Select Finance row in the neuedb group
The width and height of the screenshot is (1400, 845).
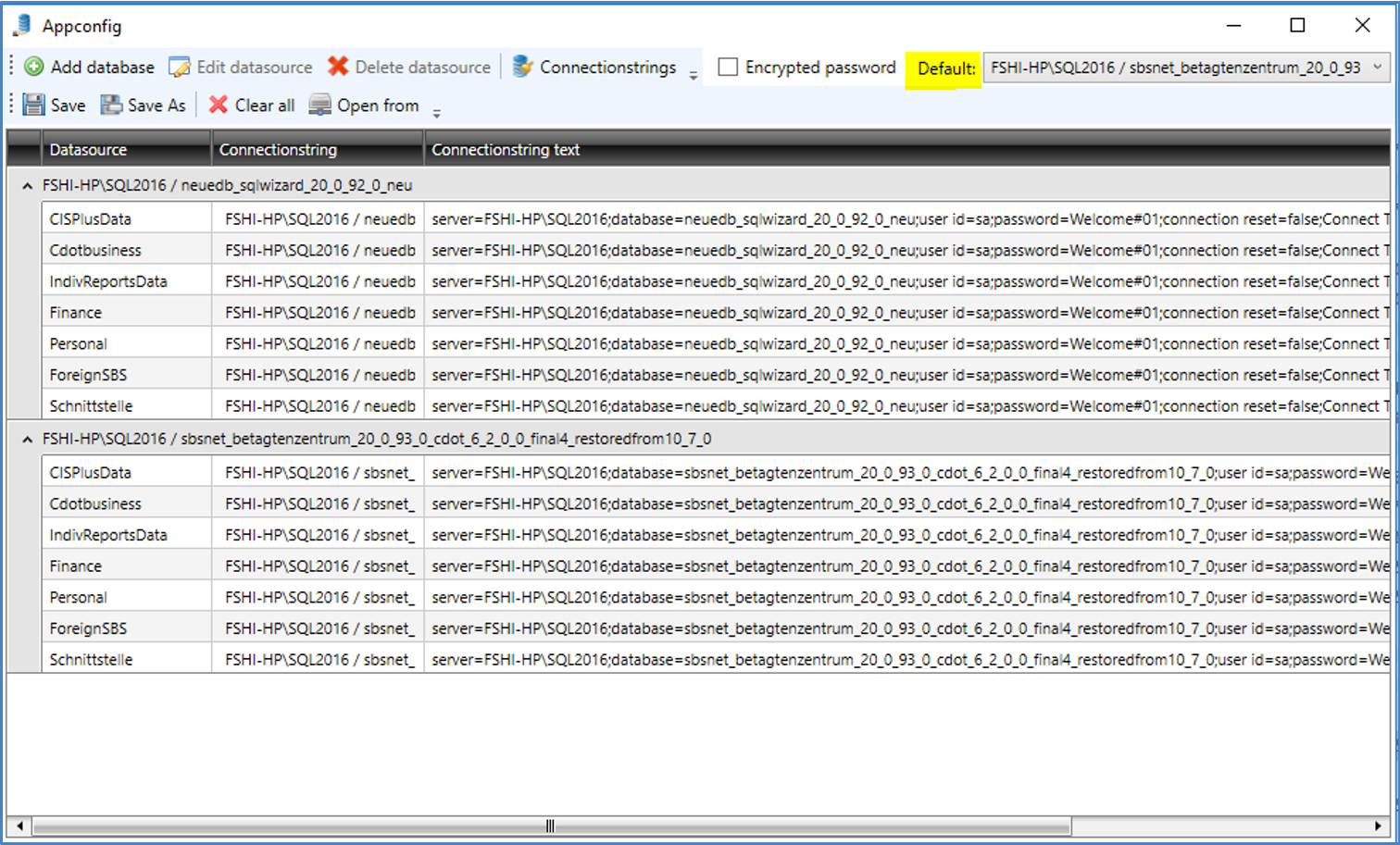[x=716, y=313]
